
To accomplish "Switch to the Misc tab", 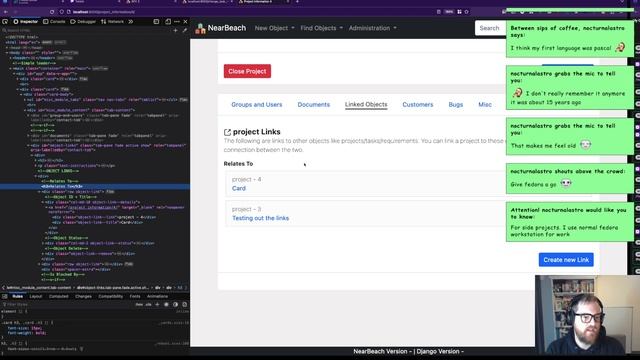I will pyautogui.click(x=485, y=104).
